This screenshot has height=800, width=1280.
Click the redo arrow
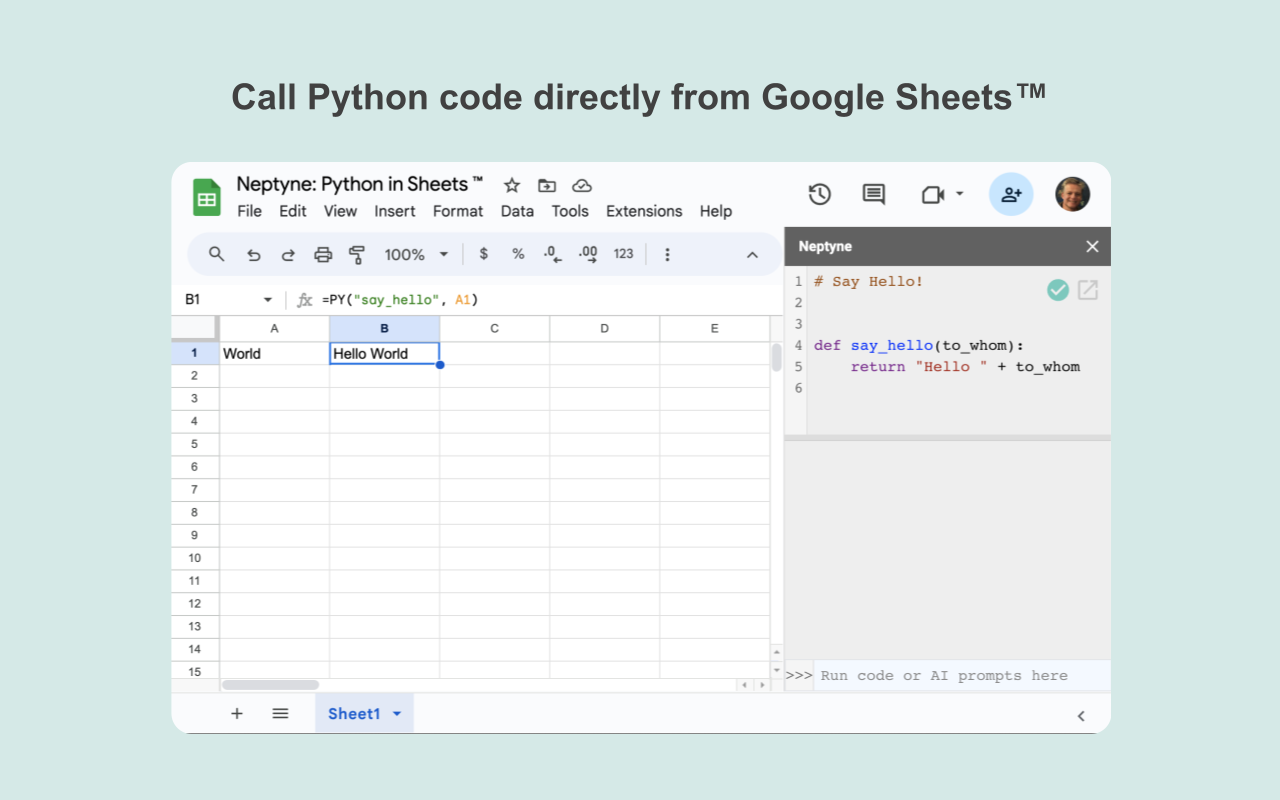[x=288, y=255]
